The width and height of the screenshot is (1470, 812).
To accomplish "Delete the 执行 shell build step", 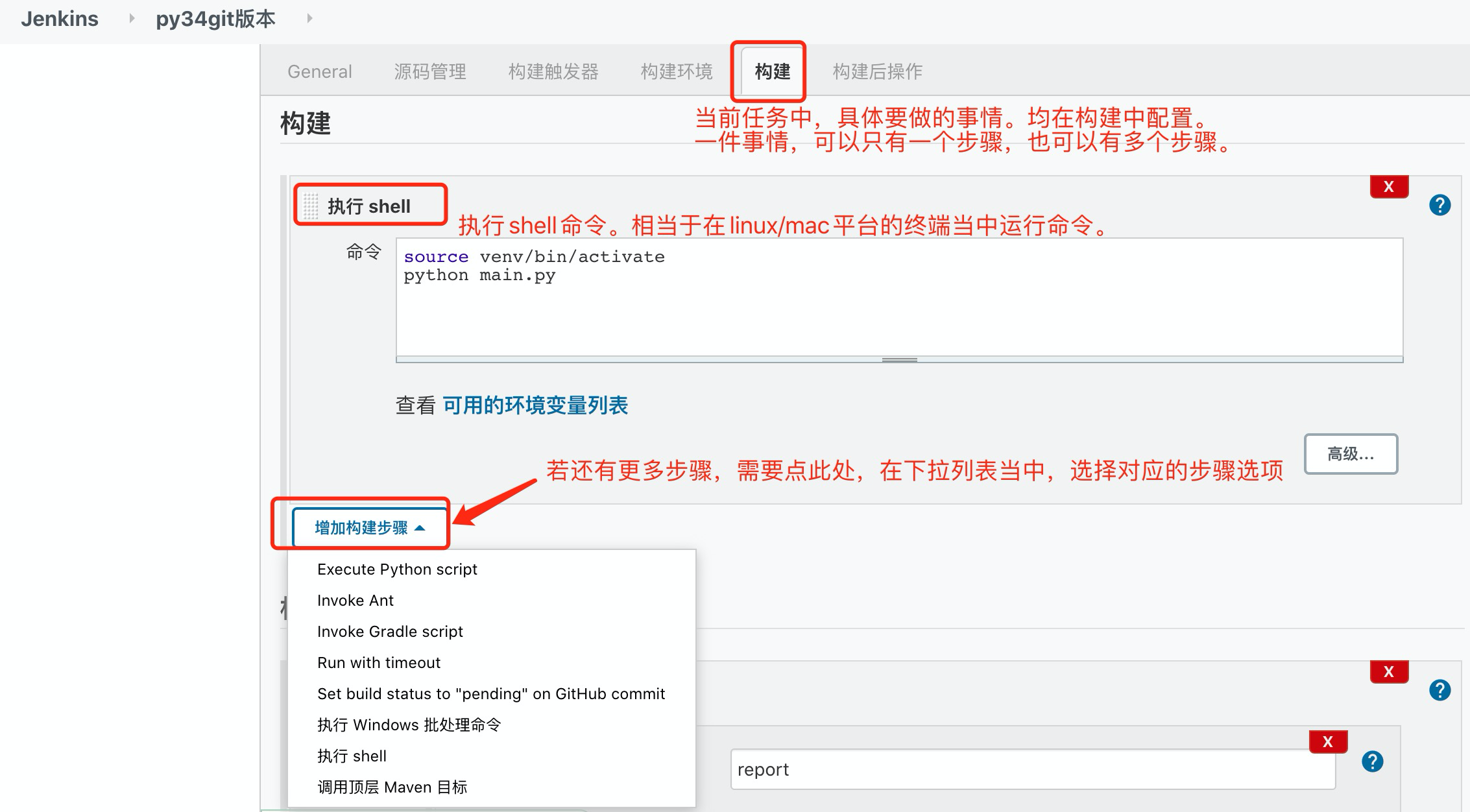I will 1388,187.
